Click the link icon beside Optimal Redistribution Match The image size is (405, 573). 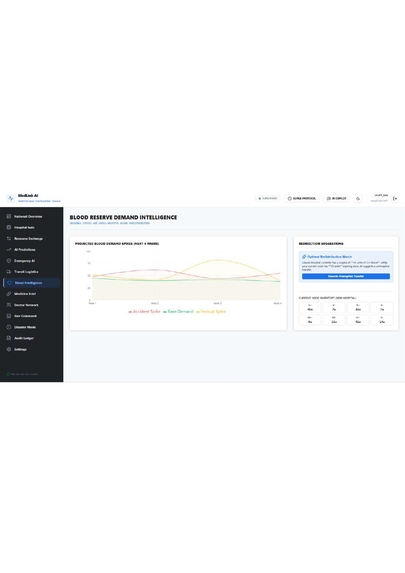point(304,257)
